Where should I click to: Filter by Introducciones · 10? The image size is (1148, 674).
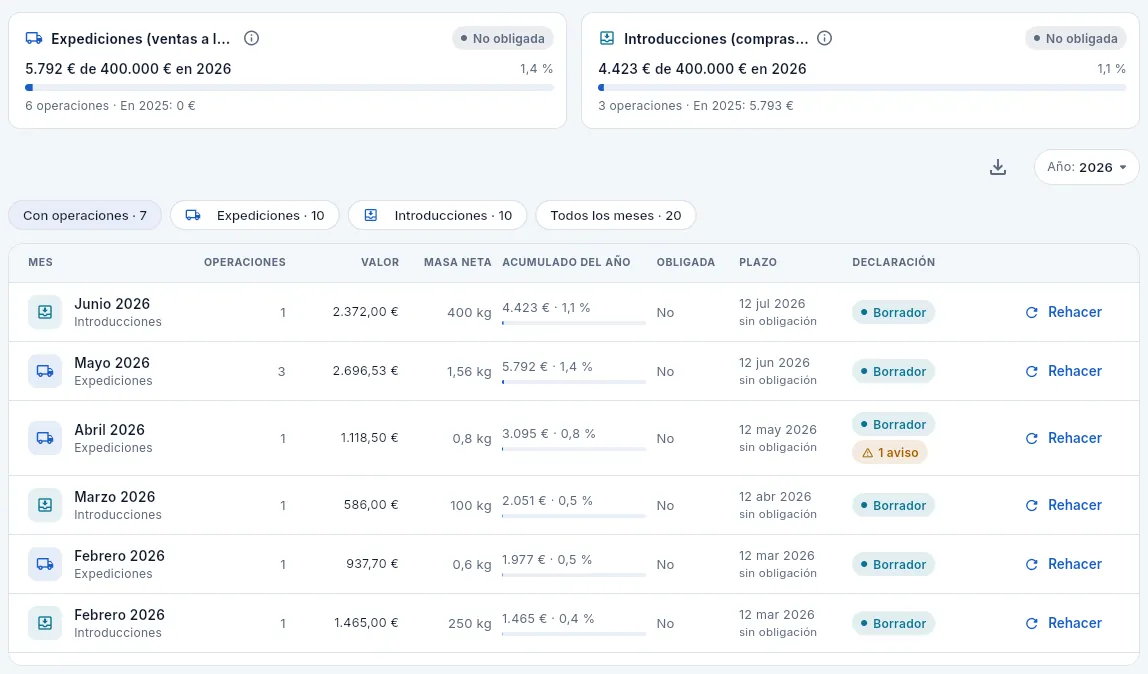tap(437, 216)
